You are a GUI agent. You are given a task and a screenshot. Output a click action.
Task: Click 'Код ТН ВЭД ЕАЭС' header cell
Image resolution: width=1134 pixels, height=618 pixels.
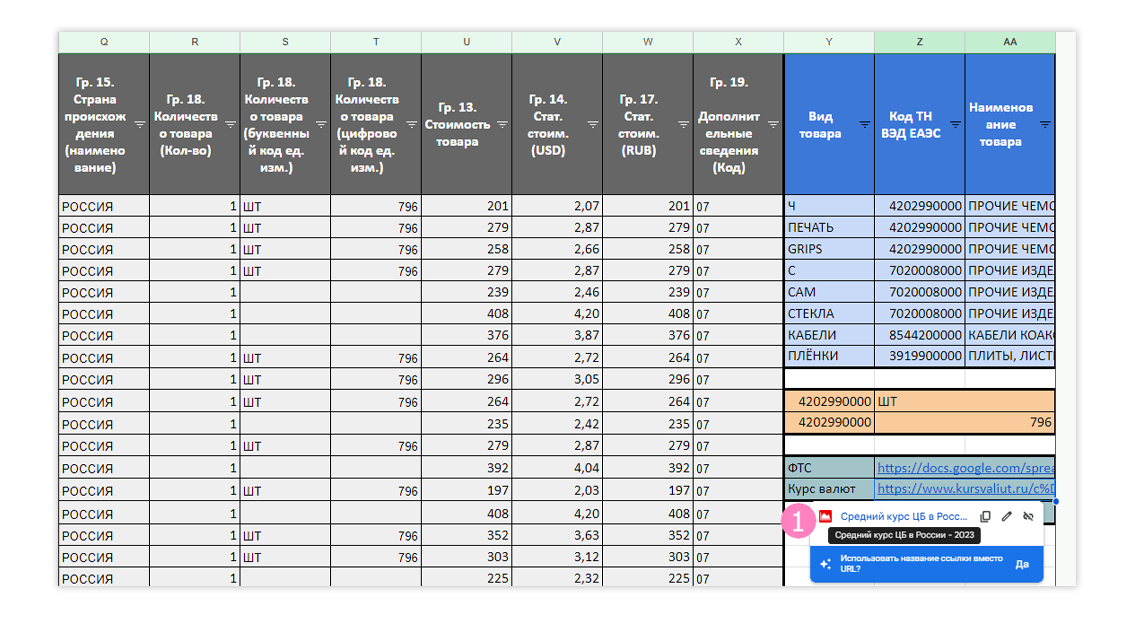pyautogui.click(x=919, y=124)
